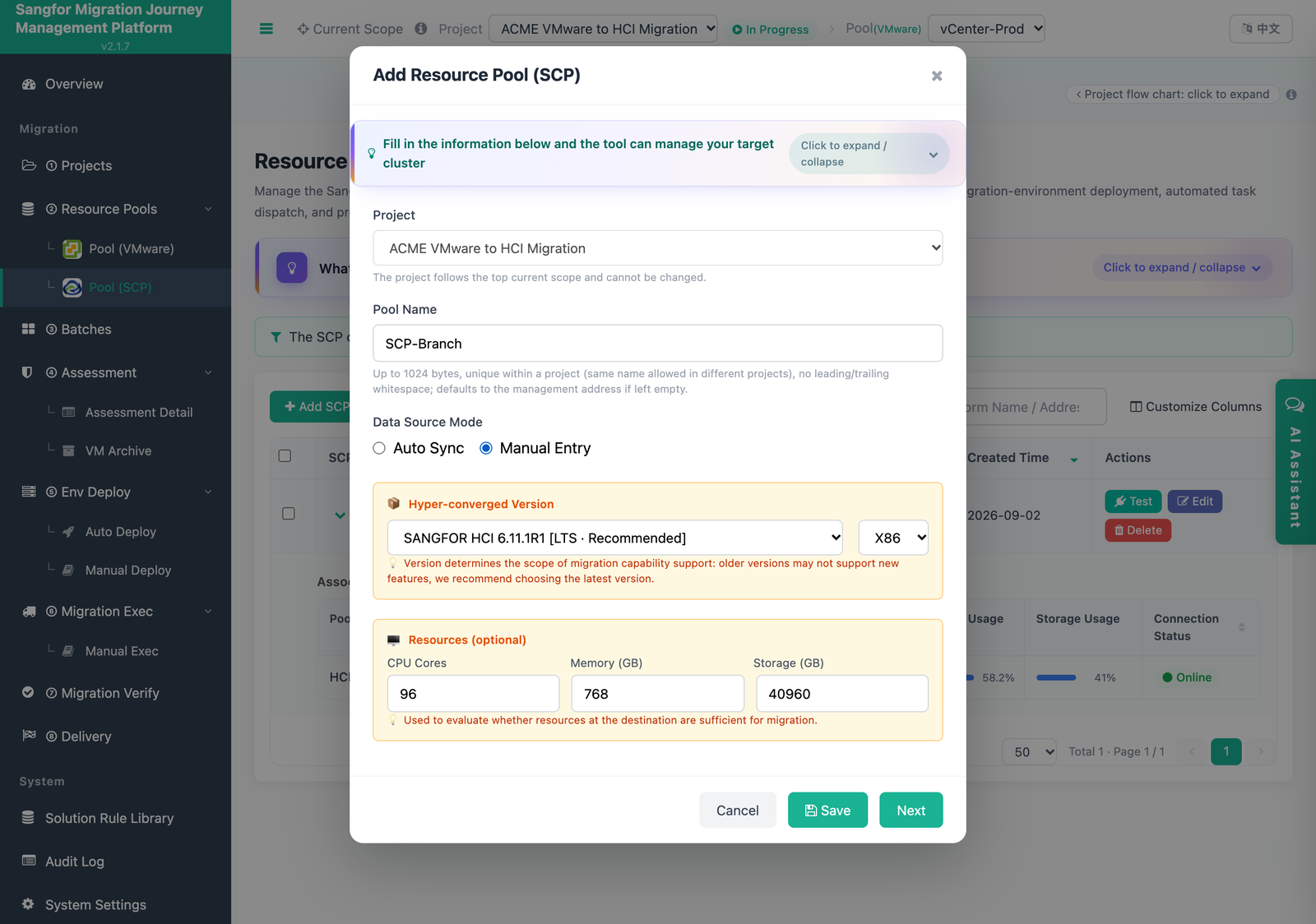1316x924 pixels.
Task: Open the dialog Project dropdown
Action: click(658, 248)
